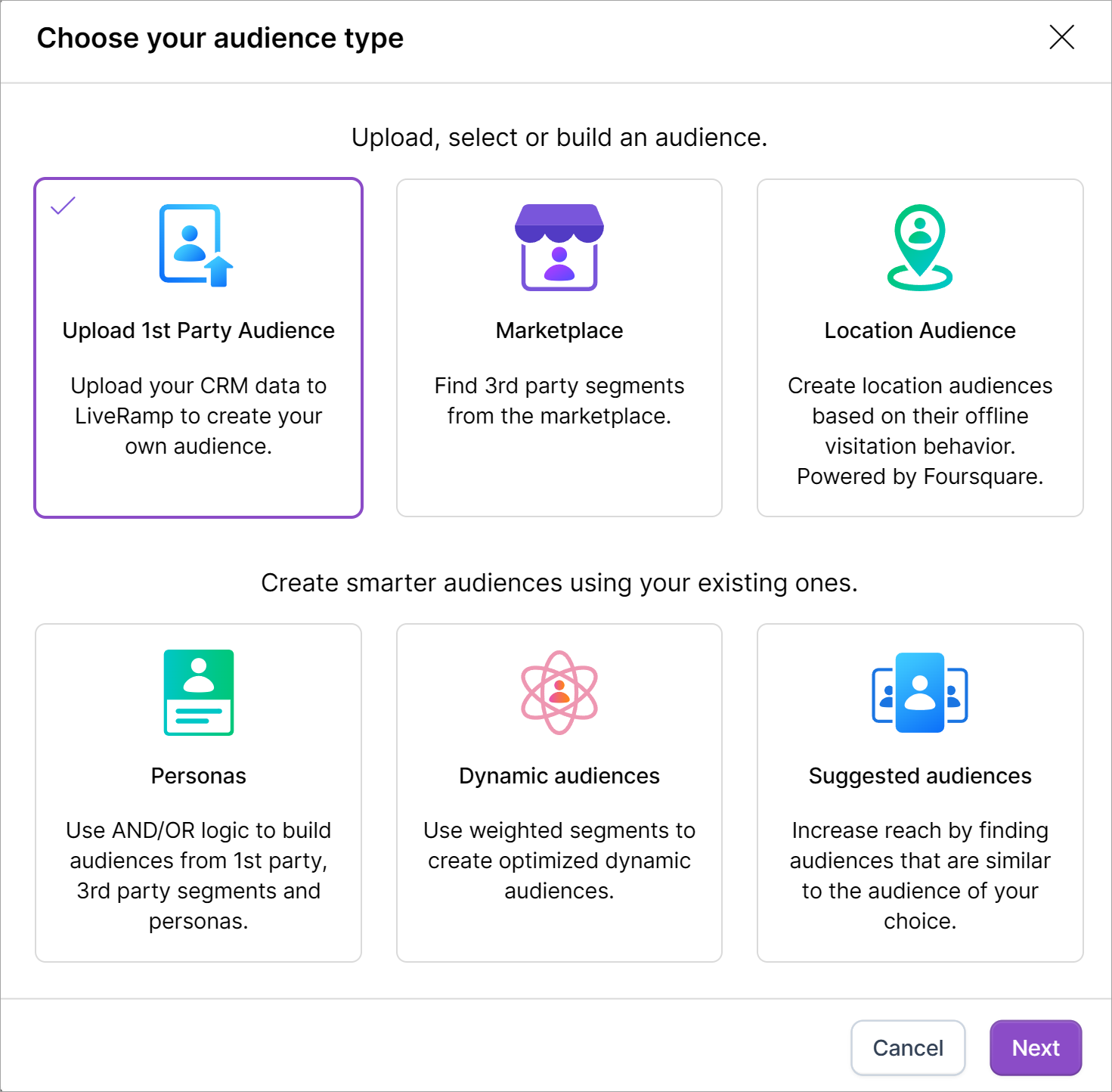Select the Dynamic audiences heading

[559, 776]
